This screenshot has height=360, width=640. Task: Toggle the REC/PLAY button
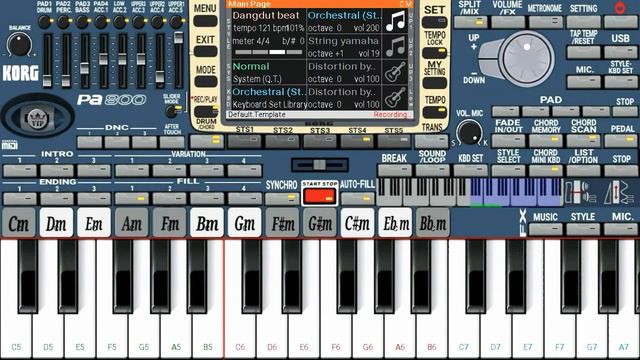tap(206, 110)
